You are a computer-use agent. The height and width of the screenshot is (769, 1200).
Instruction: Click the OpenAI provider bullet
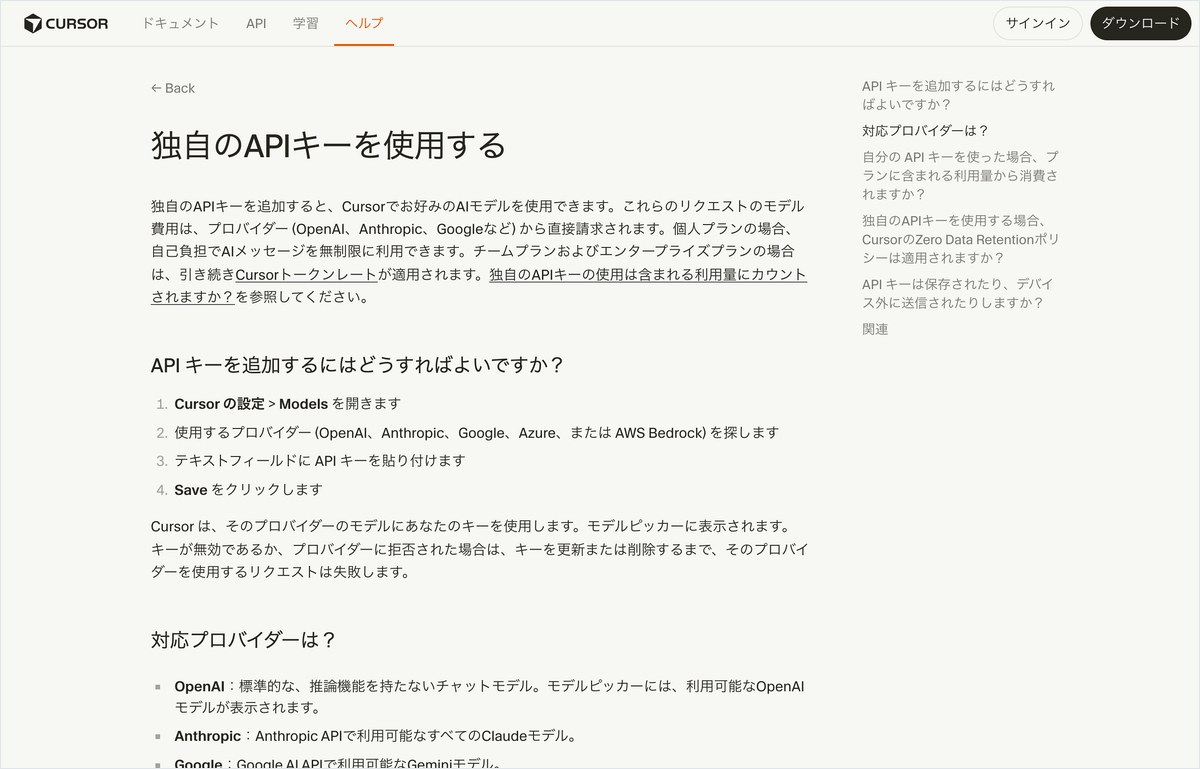[x=489, y=697]
